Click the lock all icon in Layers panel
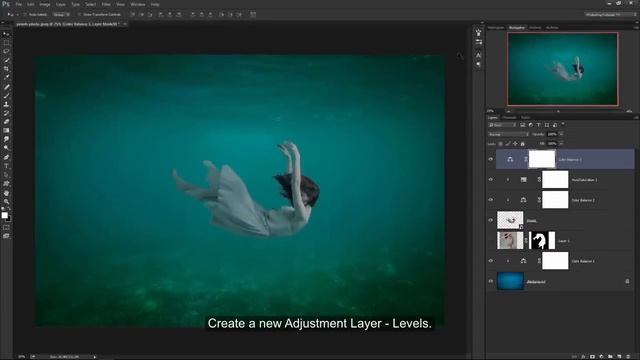This screenshot has height=360, width=640. 522,144
